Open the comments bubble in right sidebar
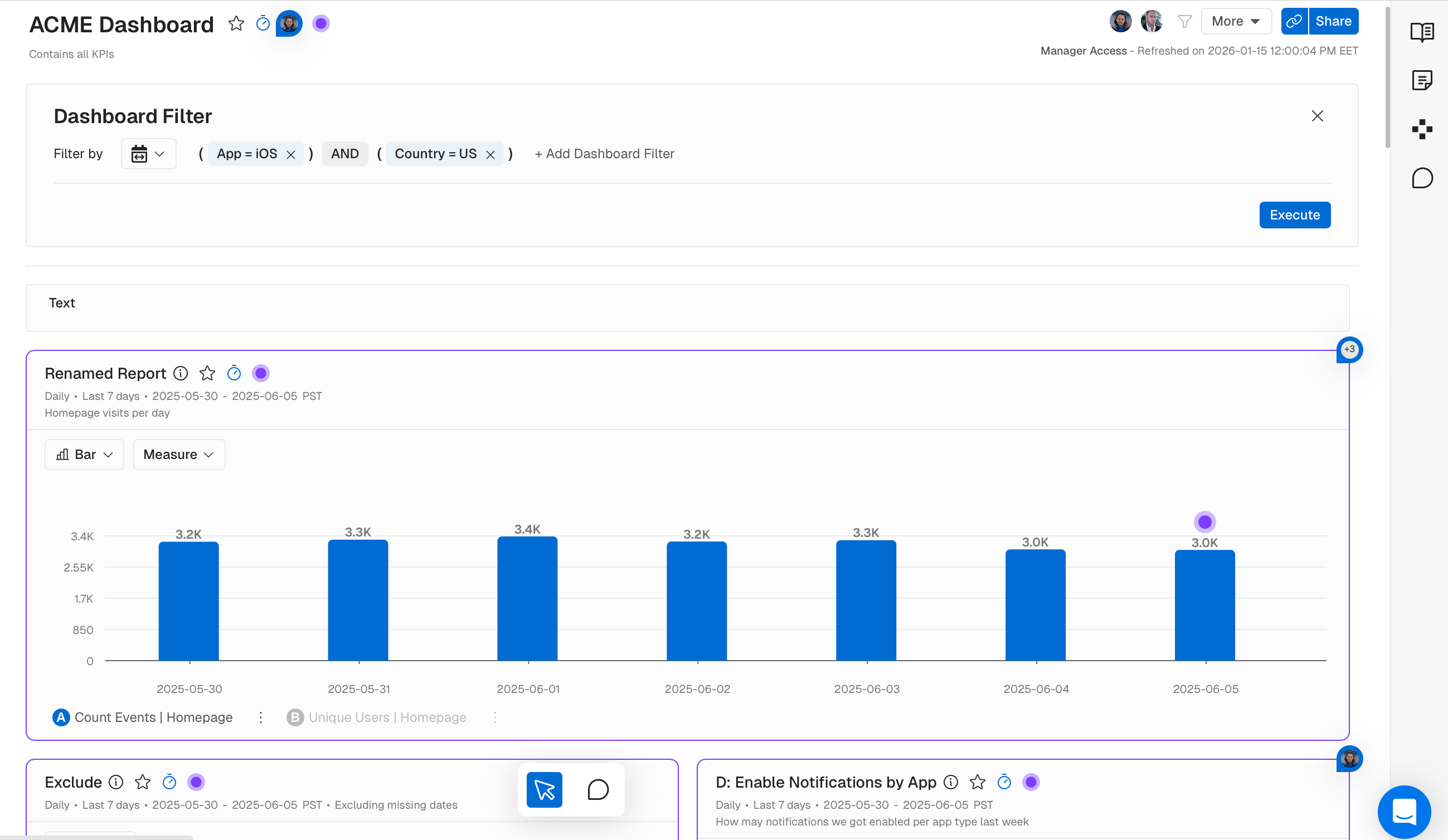 tap(1422, 178)
